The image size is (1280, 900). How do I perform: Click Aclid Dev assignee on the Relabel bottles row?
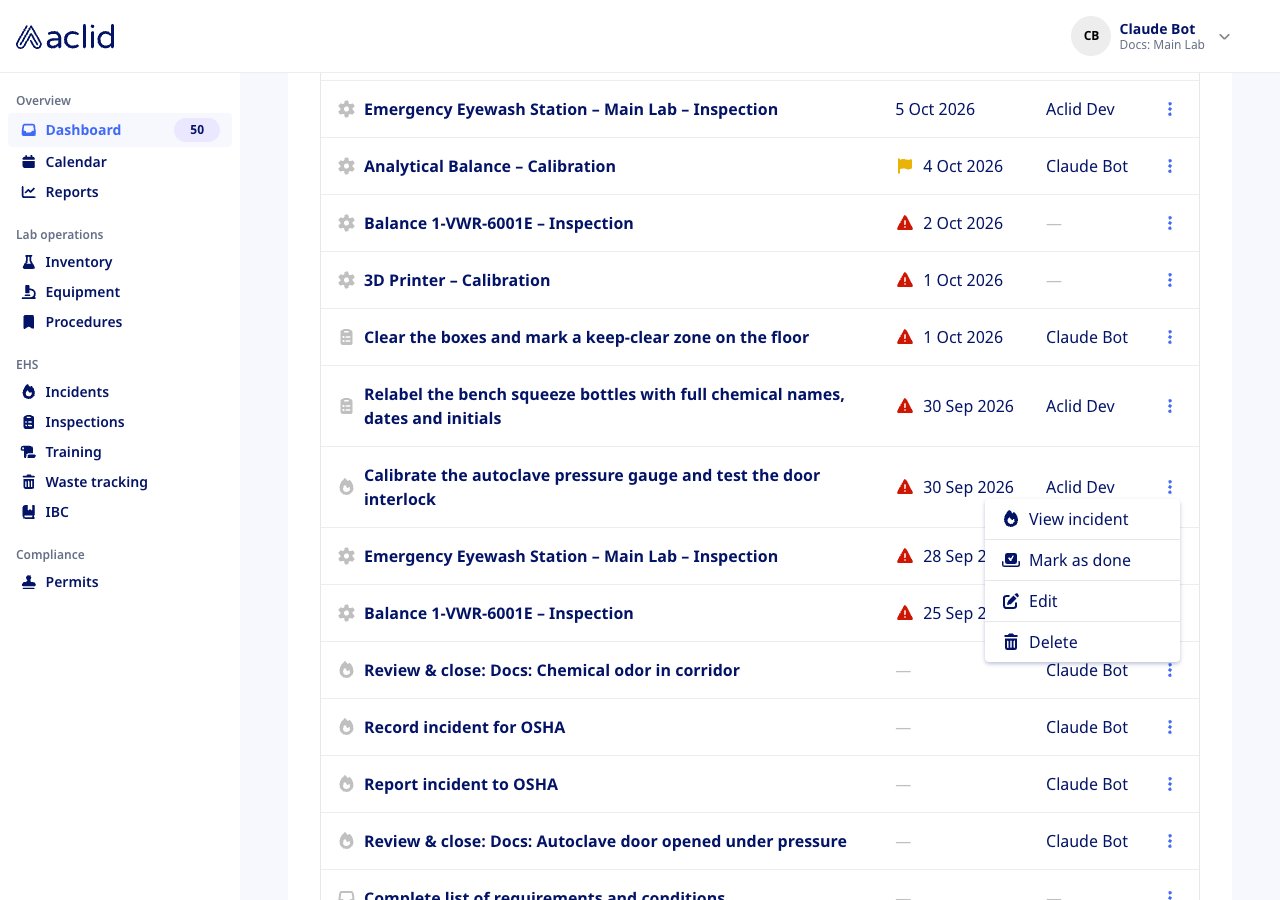pyautogui.click(x=1080, y=406)
